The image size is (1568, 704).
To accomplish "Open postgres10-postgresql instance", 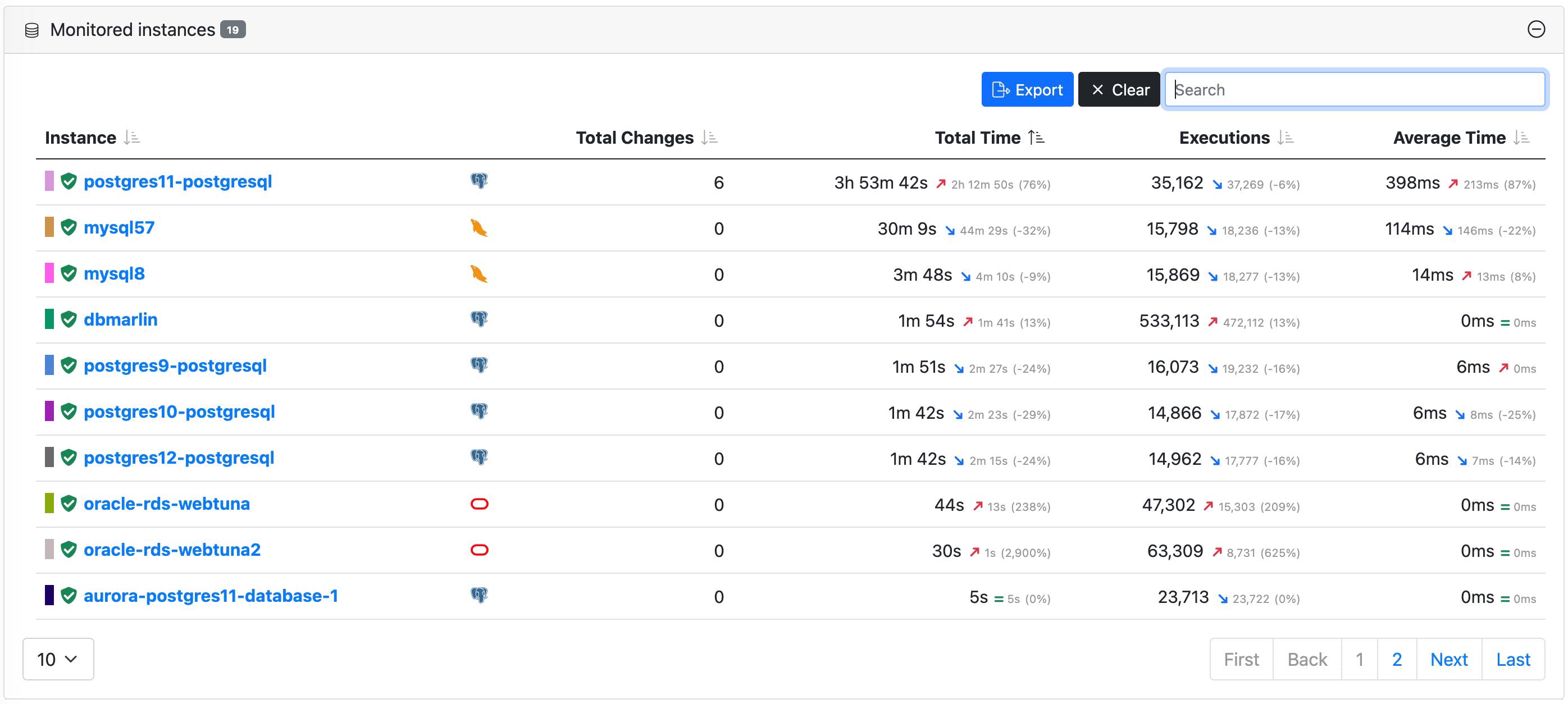I will (180, 412).
